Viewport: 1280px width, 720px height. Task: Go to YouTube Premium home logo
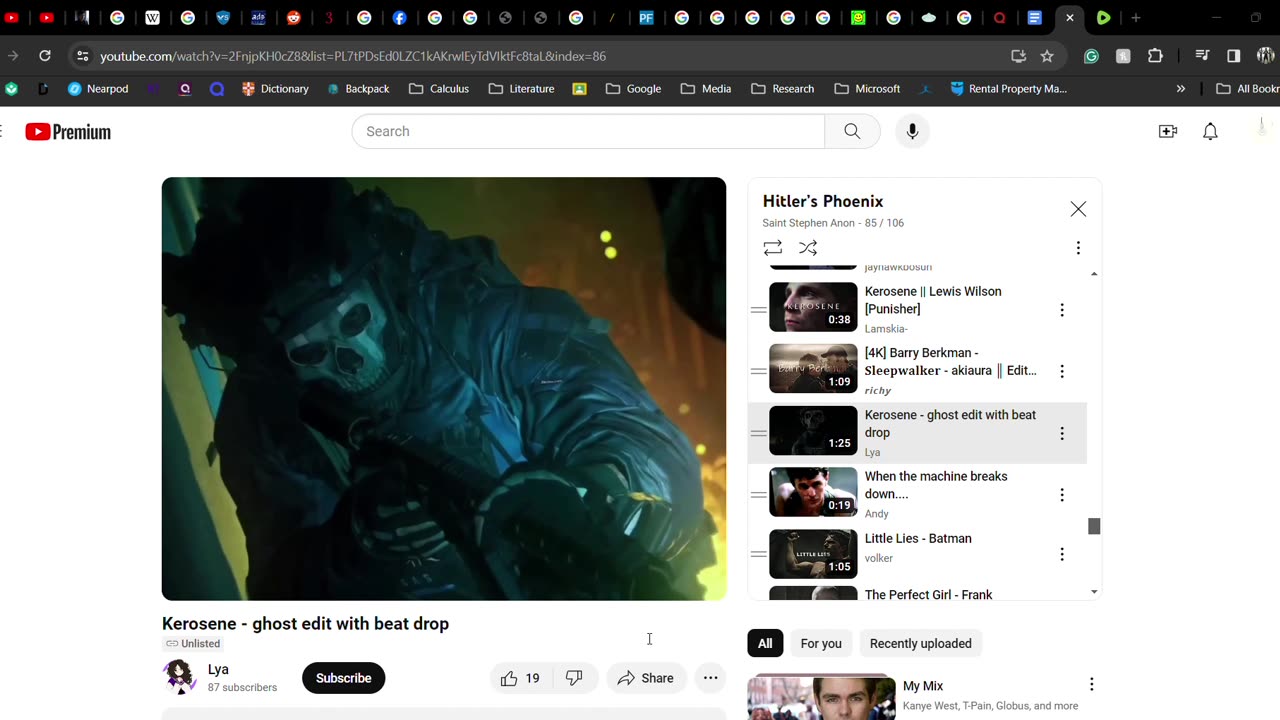pyautogui.click(x=68, y=132)
